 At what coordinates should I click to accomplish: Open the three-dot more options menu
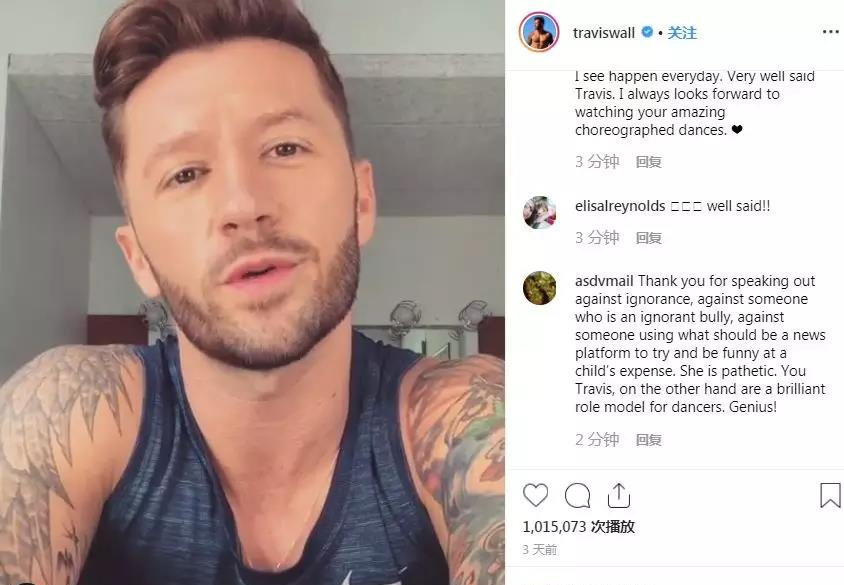(831, 32)
